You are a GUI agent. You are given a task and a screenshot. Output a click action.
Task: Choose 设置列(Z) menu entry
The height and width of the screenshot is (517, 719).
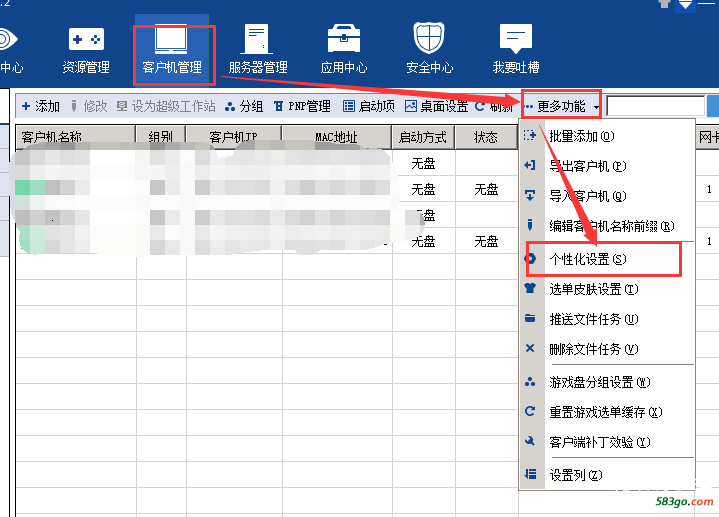point(608,475)
